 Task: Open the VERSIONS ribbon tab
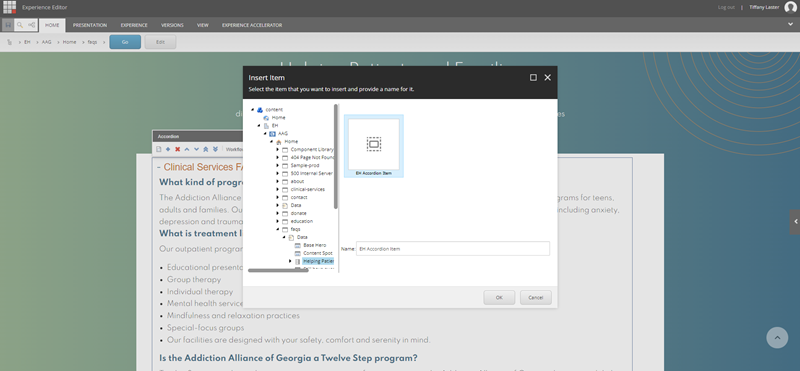pyautogui.click(x=172, y=25)
